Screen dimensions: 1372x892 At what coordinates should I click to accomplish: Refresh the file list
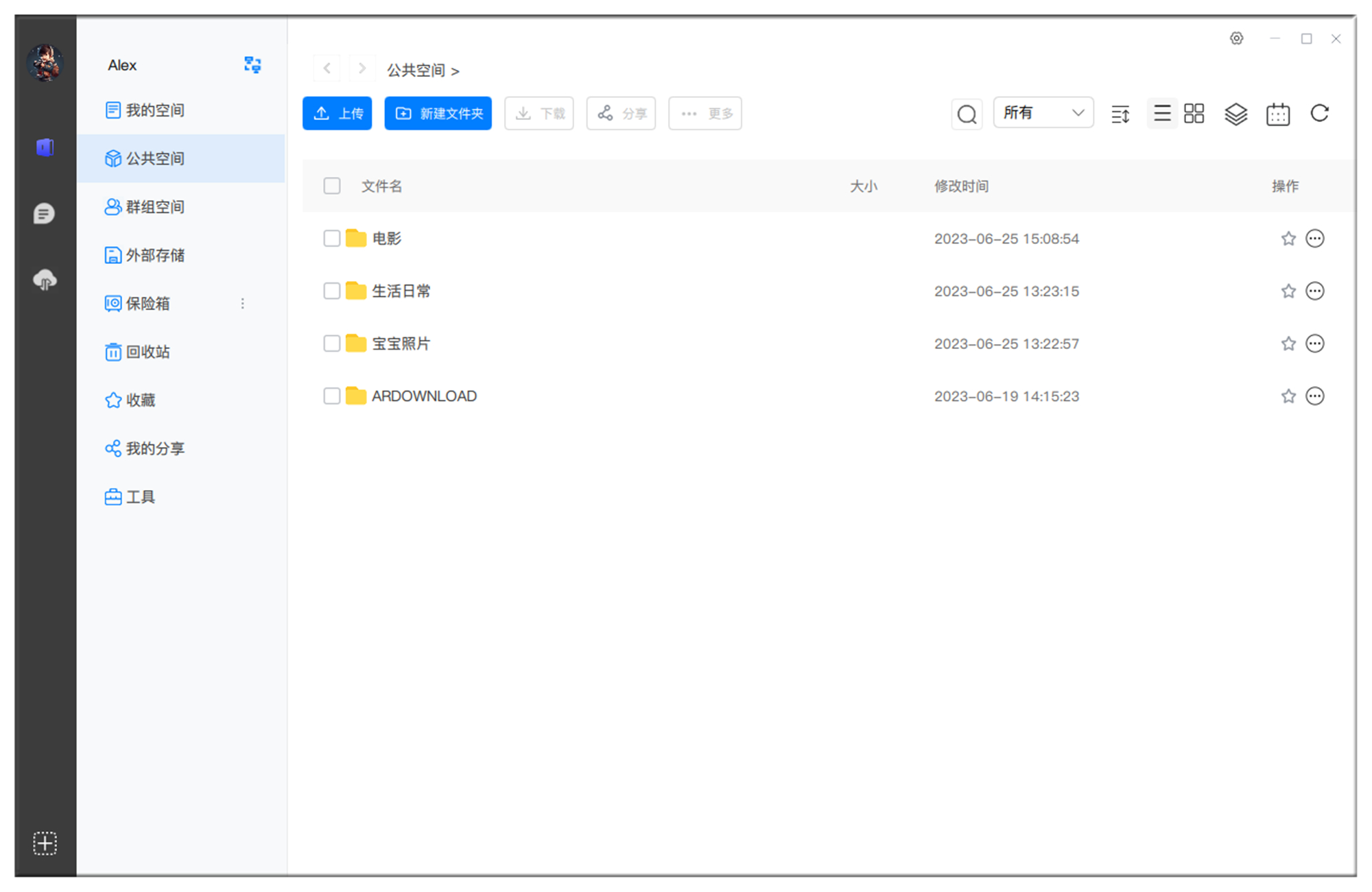click(1320, 113)
